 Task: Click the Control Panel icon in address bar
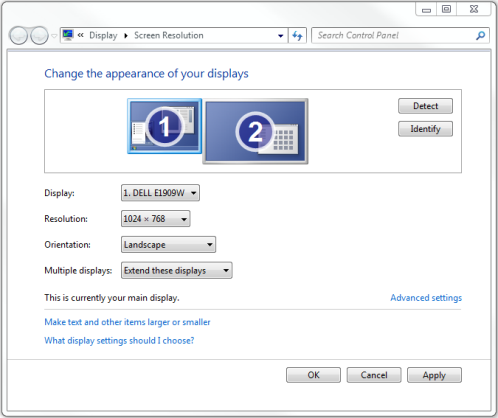pos(68,35)
